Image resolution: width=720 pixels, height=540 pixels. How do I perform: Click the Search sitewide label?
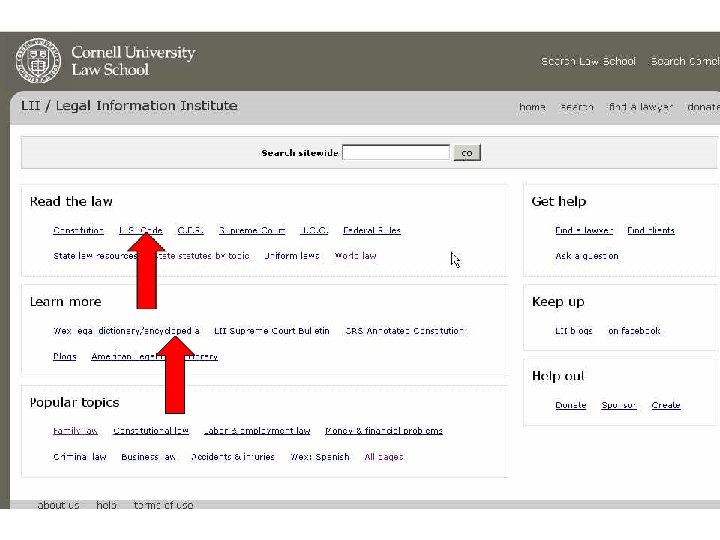coord(300,153)
